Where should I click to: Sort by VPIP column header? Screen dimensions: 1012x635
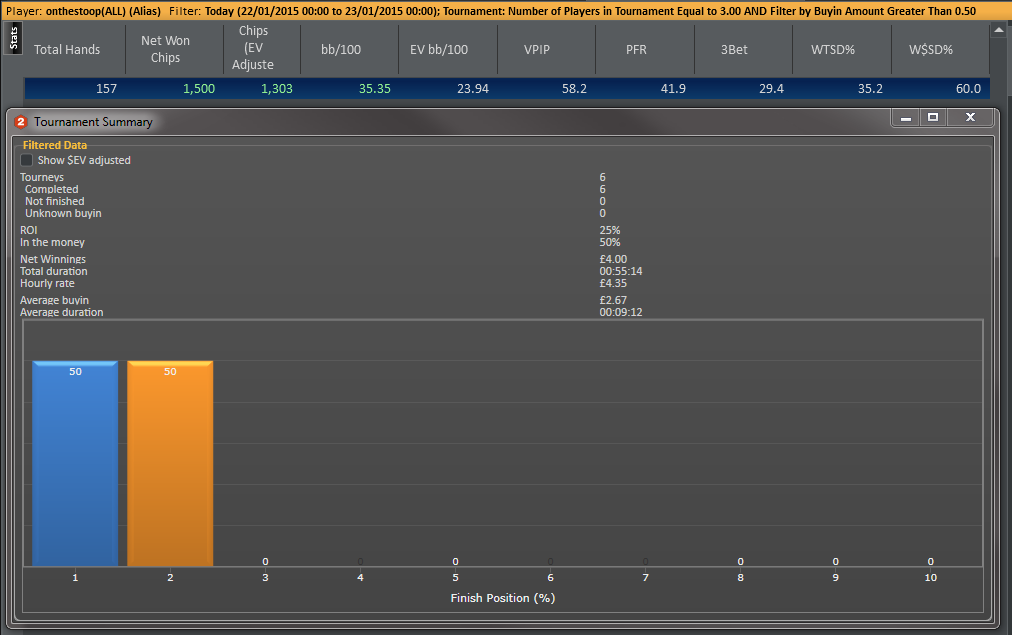click(x=537, y=50)
